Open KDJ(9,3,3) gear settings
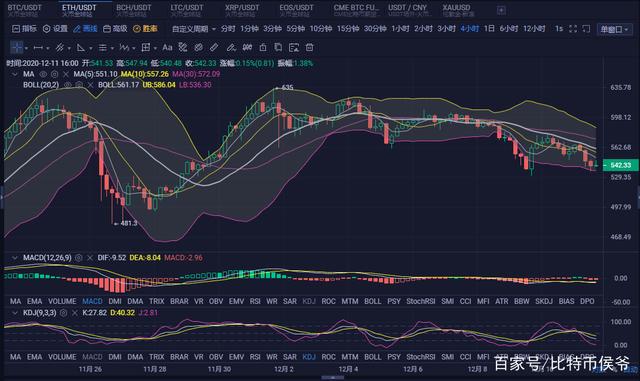The width and height of the screenshot is (640, 381). coord(63,313)
